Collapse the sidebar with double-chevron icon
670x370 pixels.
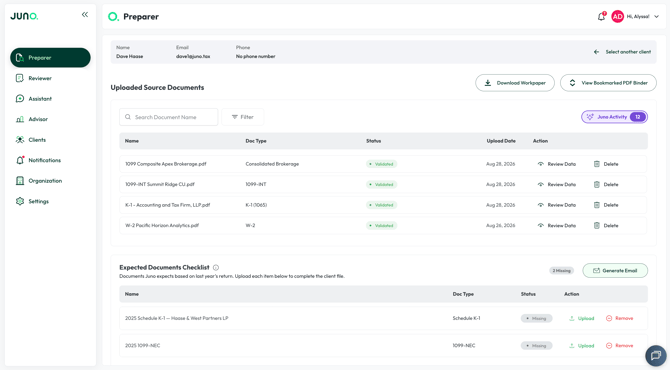85,15
